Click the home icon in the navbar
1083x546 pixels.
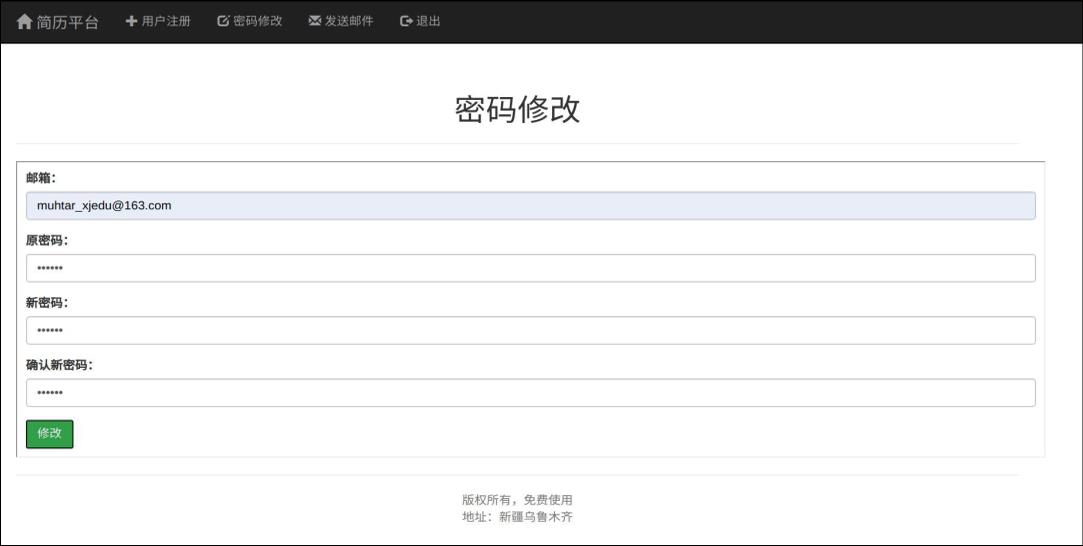[x=25, y=22]
